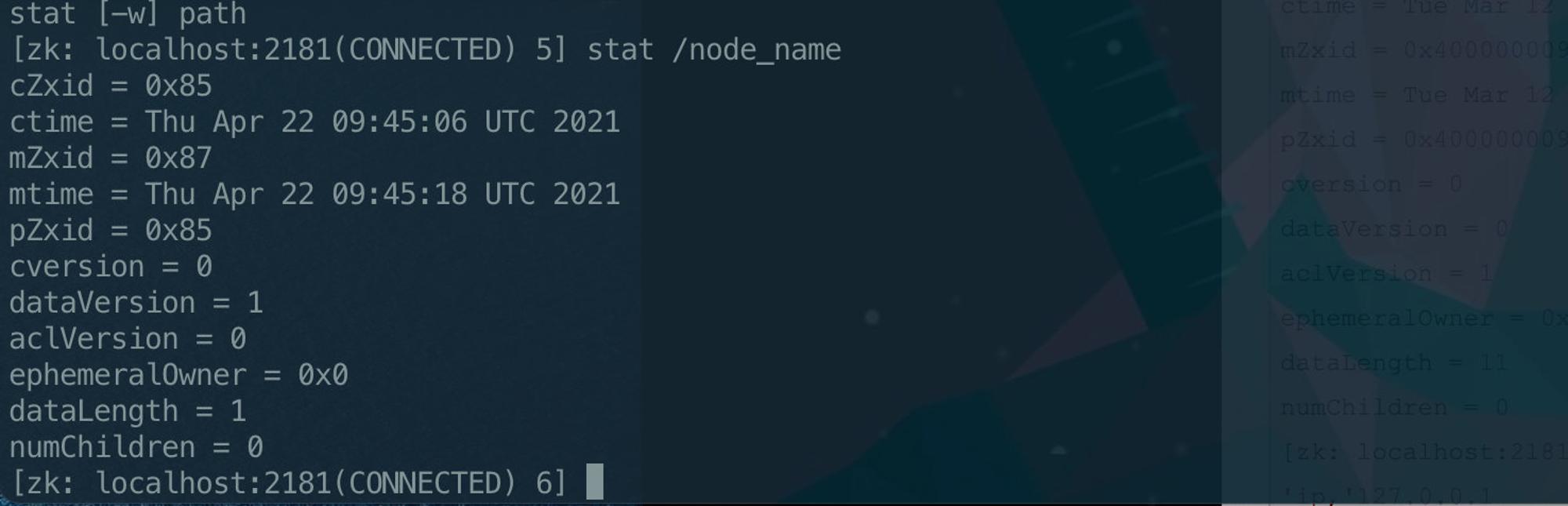Click the mtime Thu Apr 22 09:45:18 line
This screenshot has height=506, width=1568.
tap(314, 194)
